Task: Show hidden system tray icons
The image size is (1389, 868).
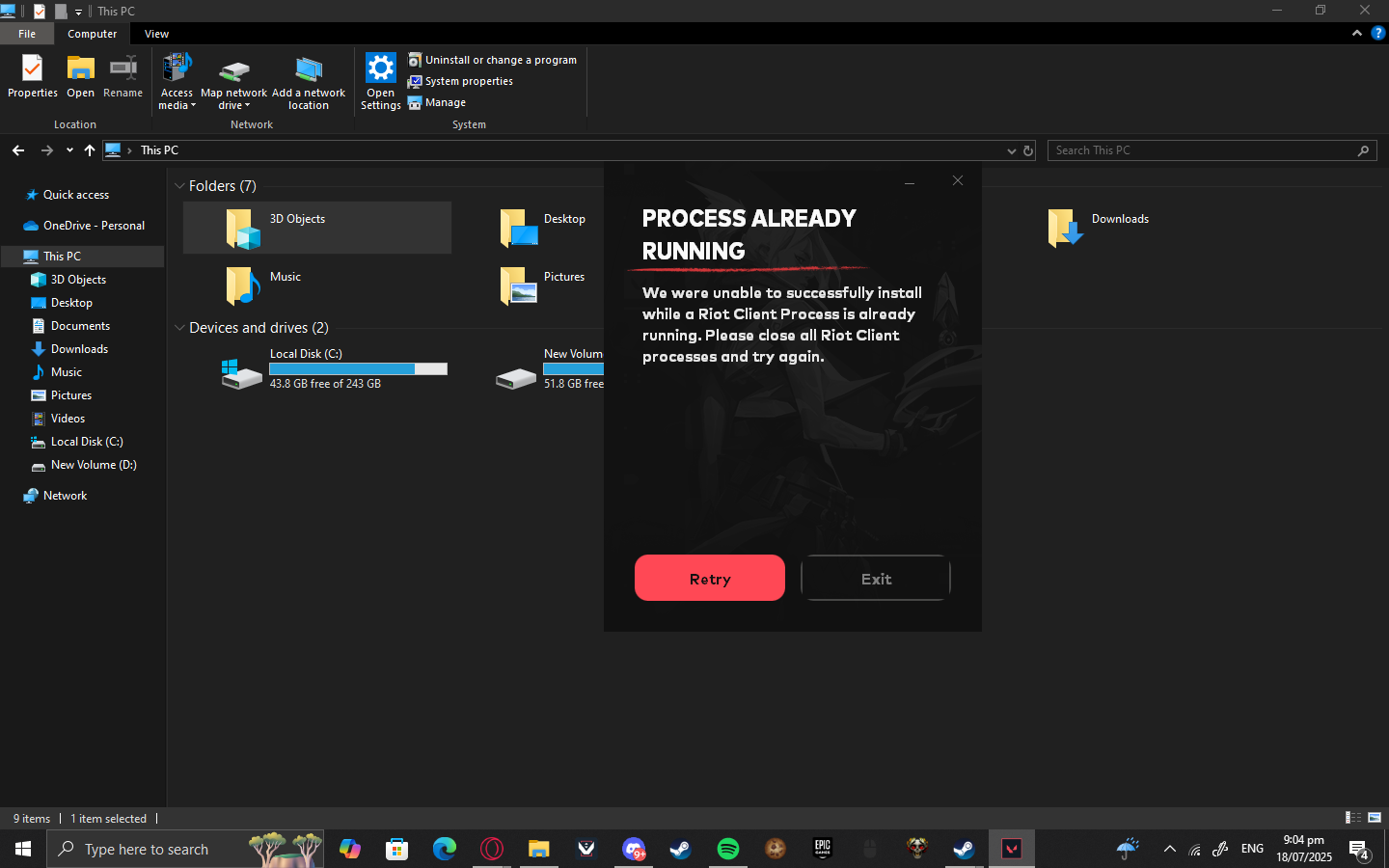Action: (1169, 850)
